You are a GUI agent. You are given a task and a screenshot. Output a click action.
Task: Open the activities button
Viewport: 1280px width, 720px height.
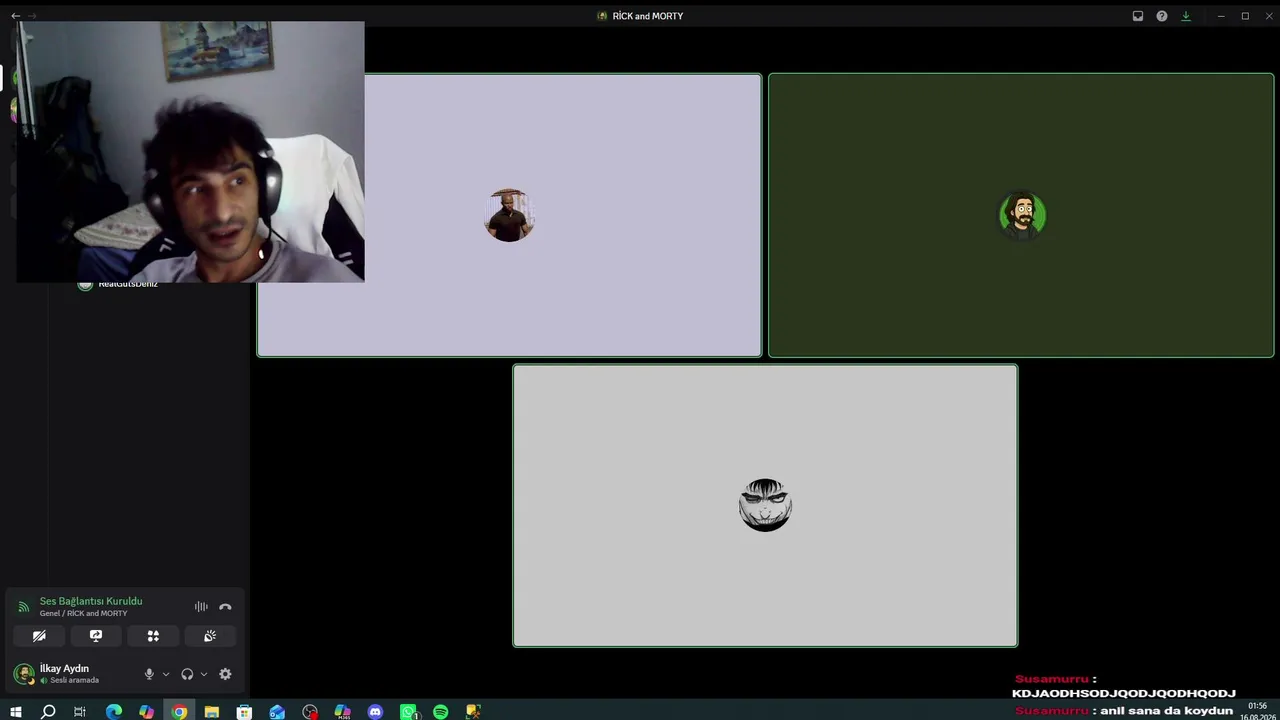[153, 636]
